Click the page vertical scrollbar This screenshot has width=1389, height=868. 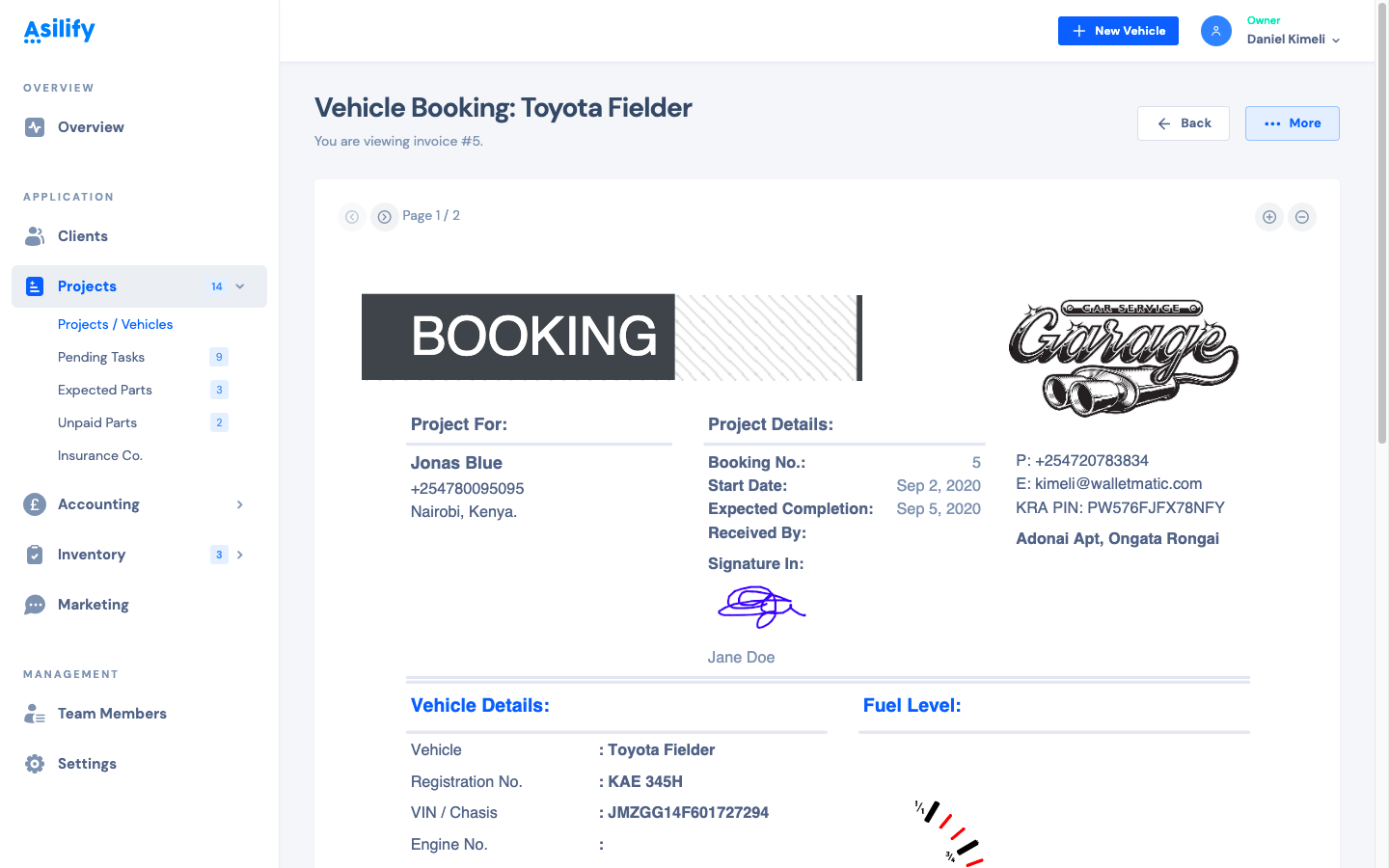pos(1381,222)
